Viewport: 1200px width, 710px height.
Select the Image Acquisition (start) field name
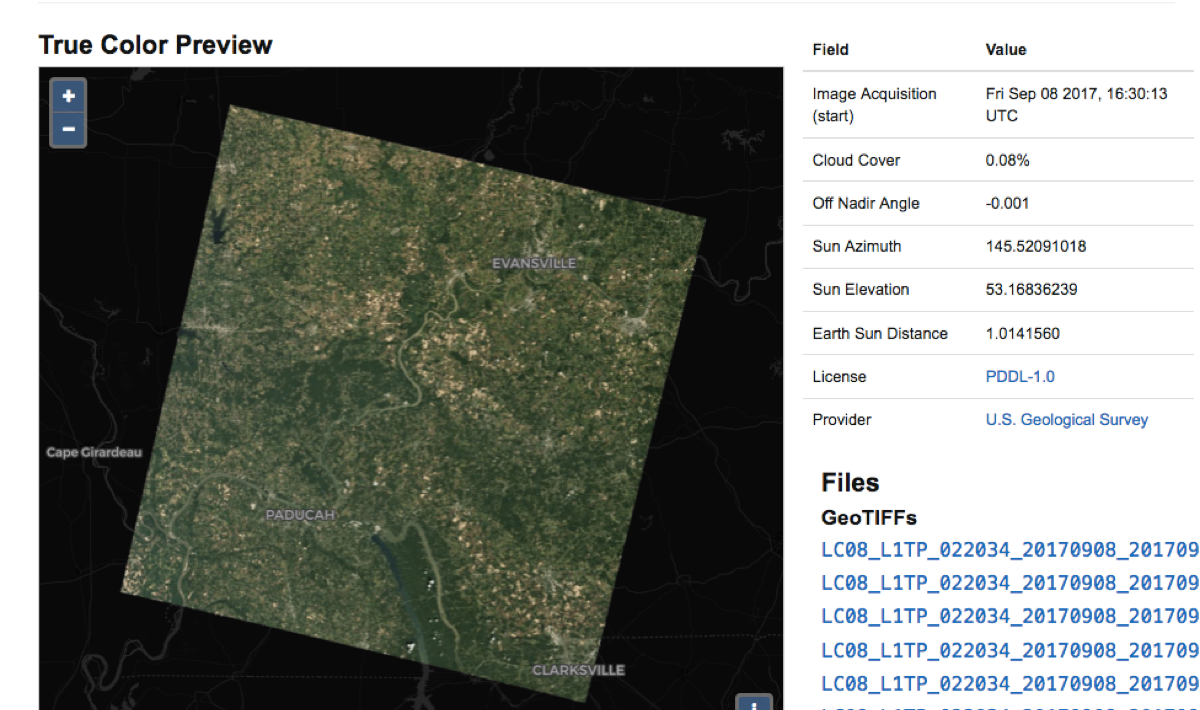875,105
